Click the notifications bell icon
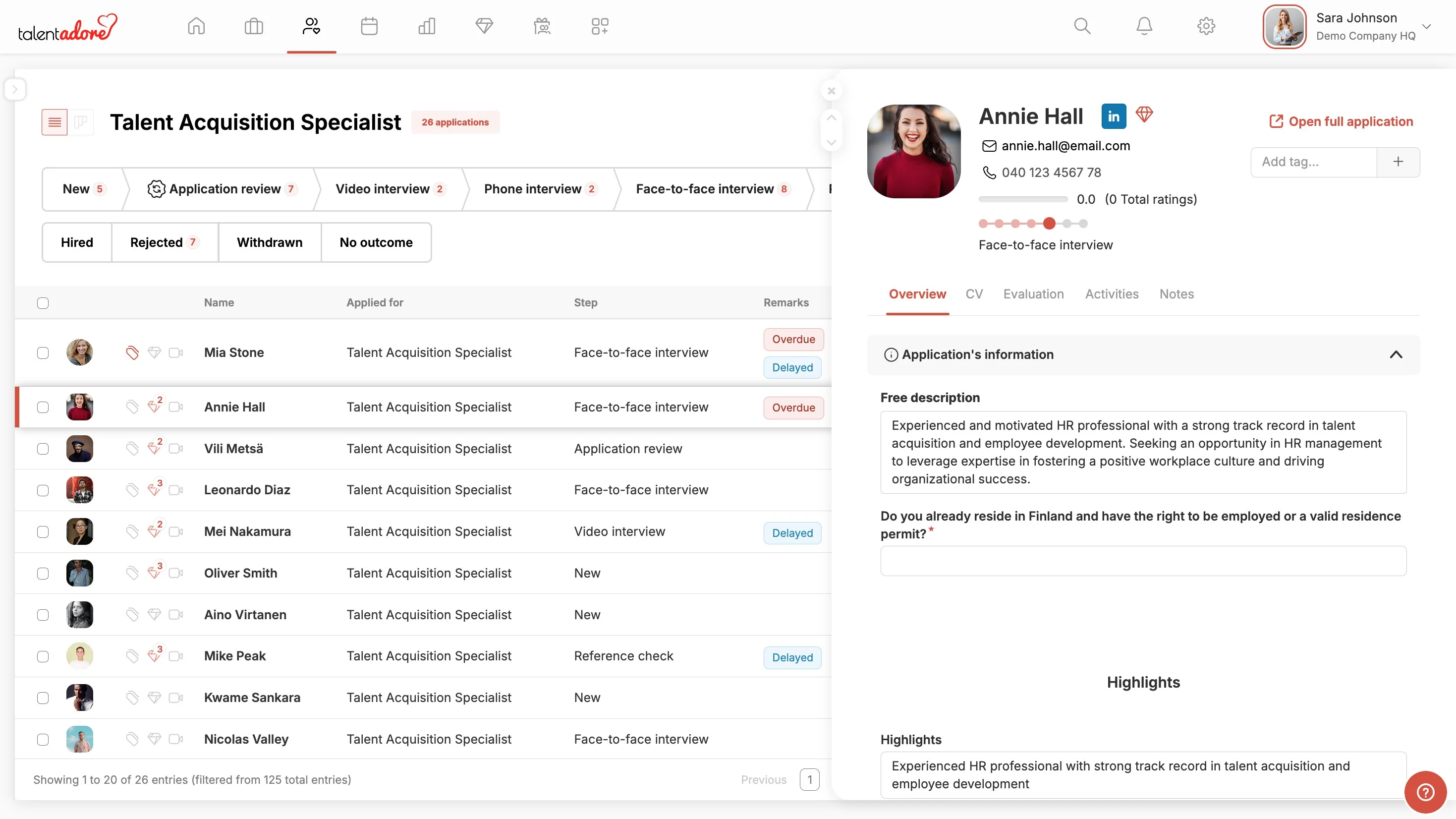Screen dimensions: 1456x819 tap(1144, 26)
